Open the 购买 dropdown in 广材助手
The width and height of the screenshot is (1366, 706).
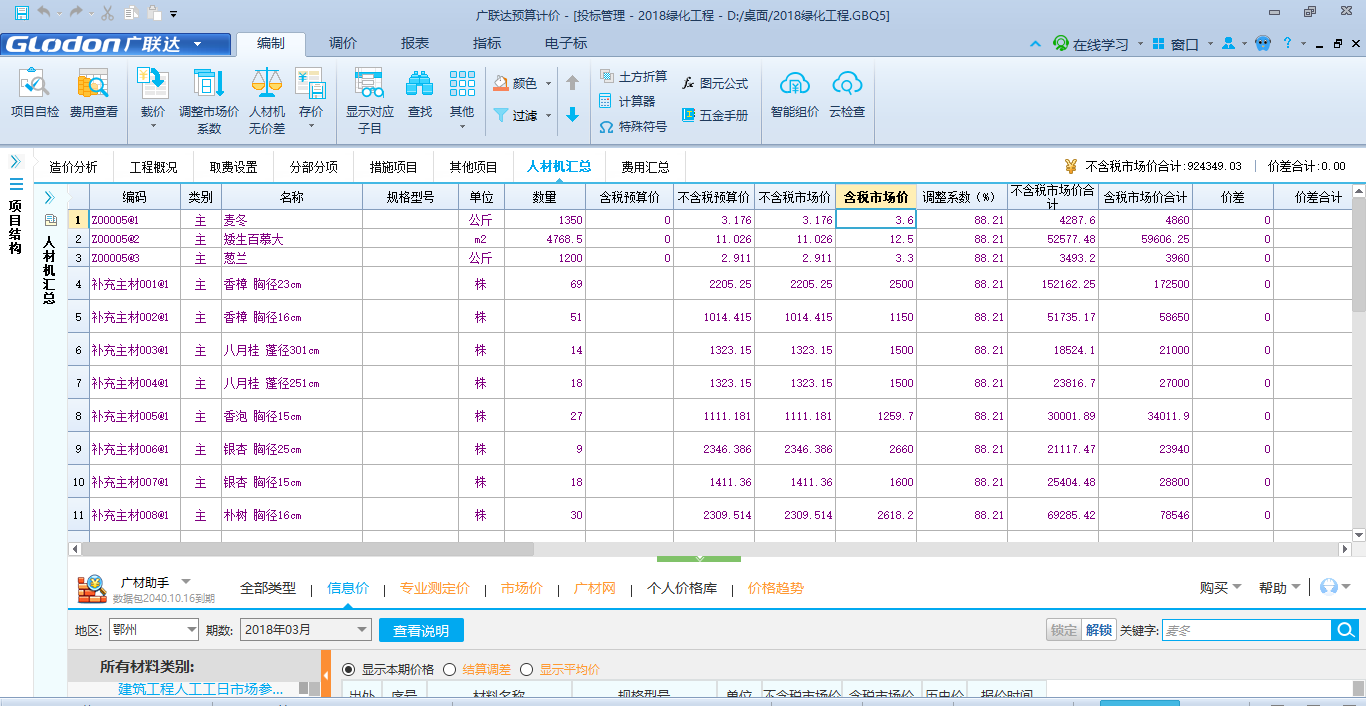1221,588
